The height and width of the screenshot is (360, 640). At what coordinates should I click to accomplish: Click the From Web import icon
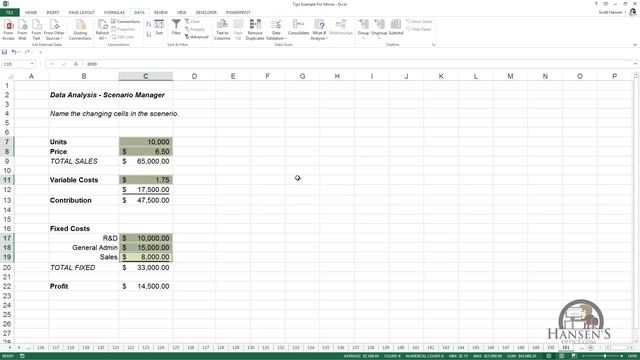pos(22,30)
